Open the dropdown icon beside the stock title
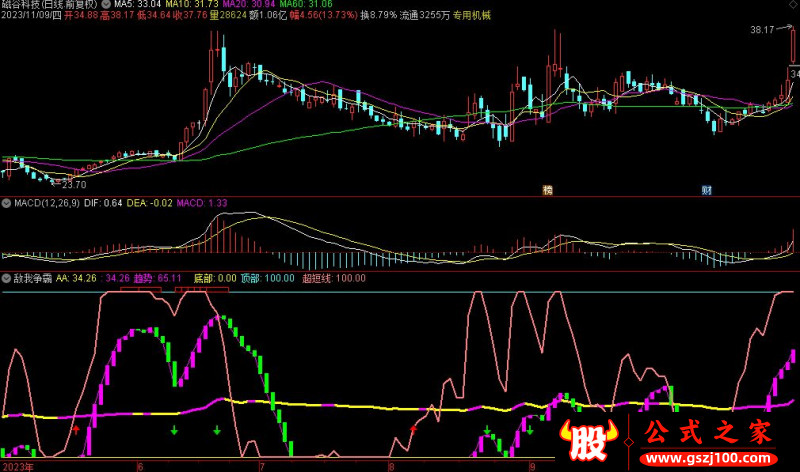This screenshot has width=800, height=472. [x=106, y=4]
